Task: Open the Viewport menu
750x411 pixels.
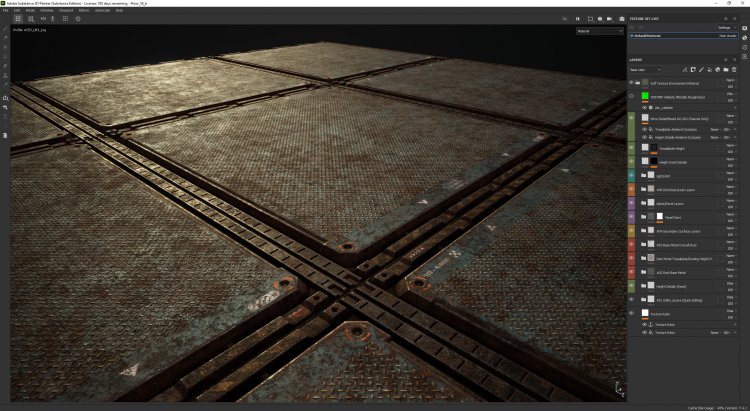Action: (66, 10)
